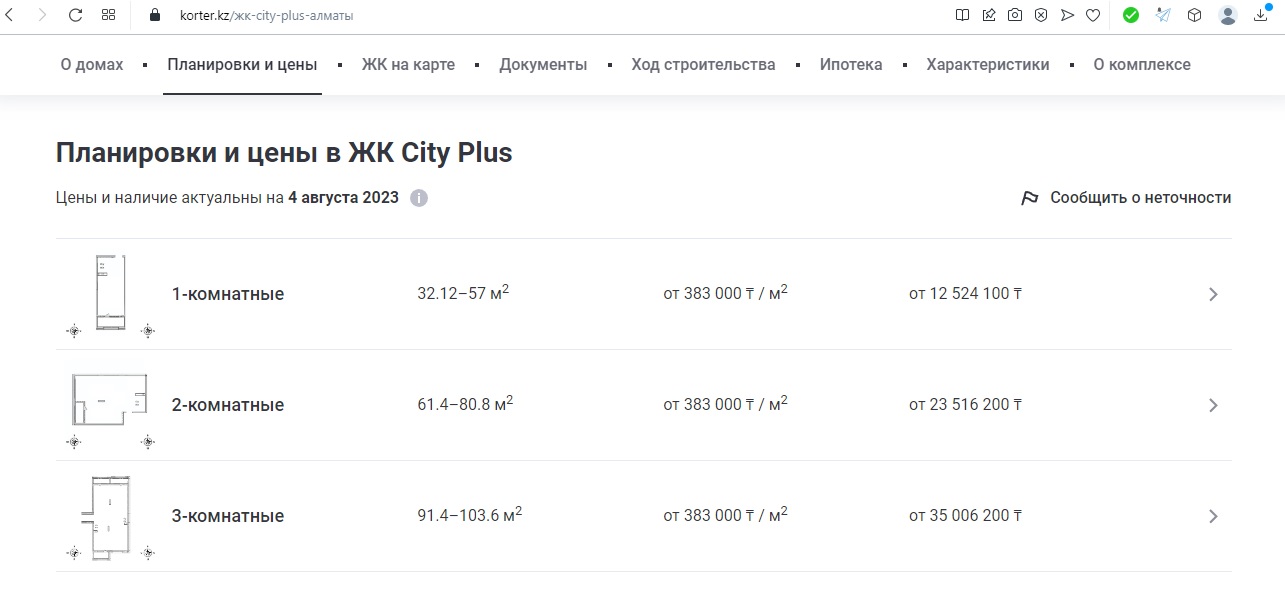Take a snapshot with the camera icon
Image resolution: width=1285 pixels, height=597 pixels.
1015,15
